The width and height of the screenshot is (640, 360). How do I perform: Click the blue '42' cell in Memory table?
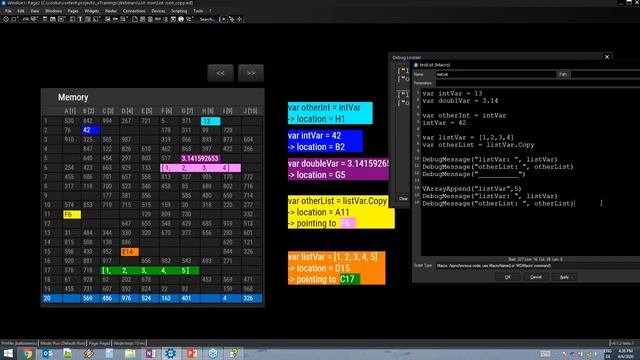[x=91, y=130]
